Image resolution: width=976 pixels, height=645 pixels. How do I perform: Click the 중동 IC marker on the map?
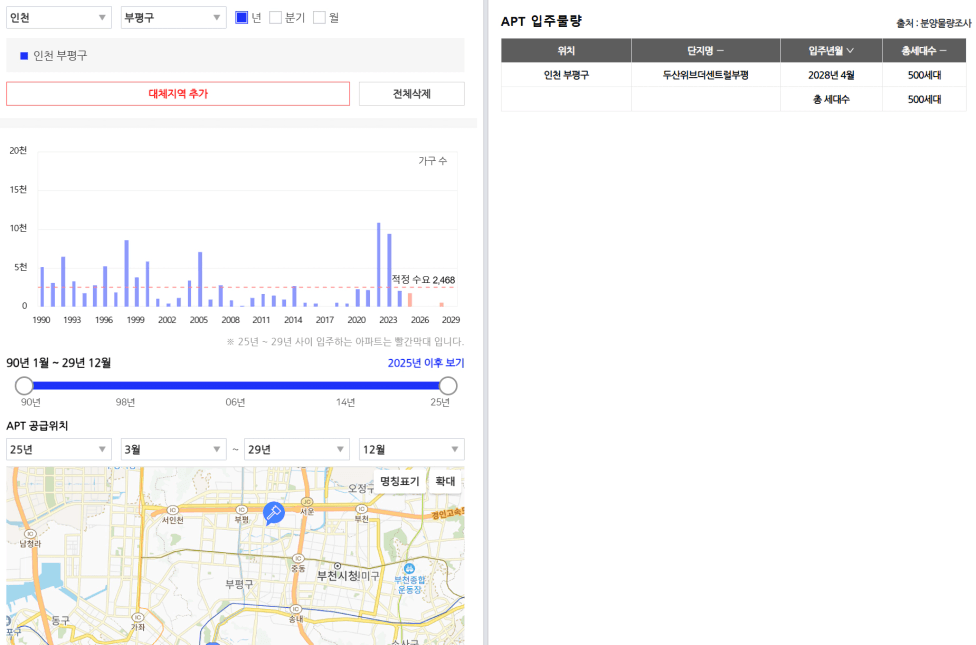298,558
